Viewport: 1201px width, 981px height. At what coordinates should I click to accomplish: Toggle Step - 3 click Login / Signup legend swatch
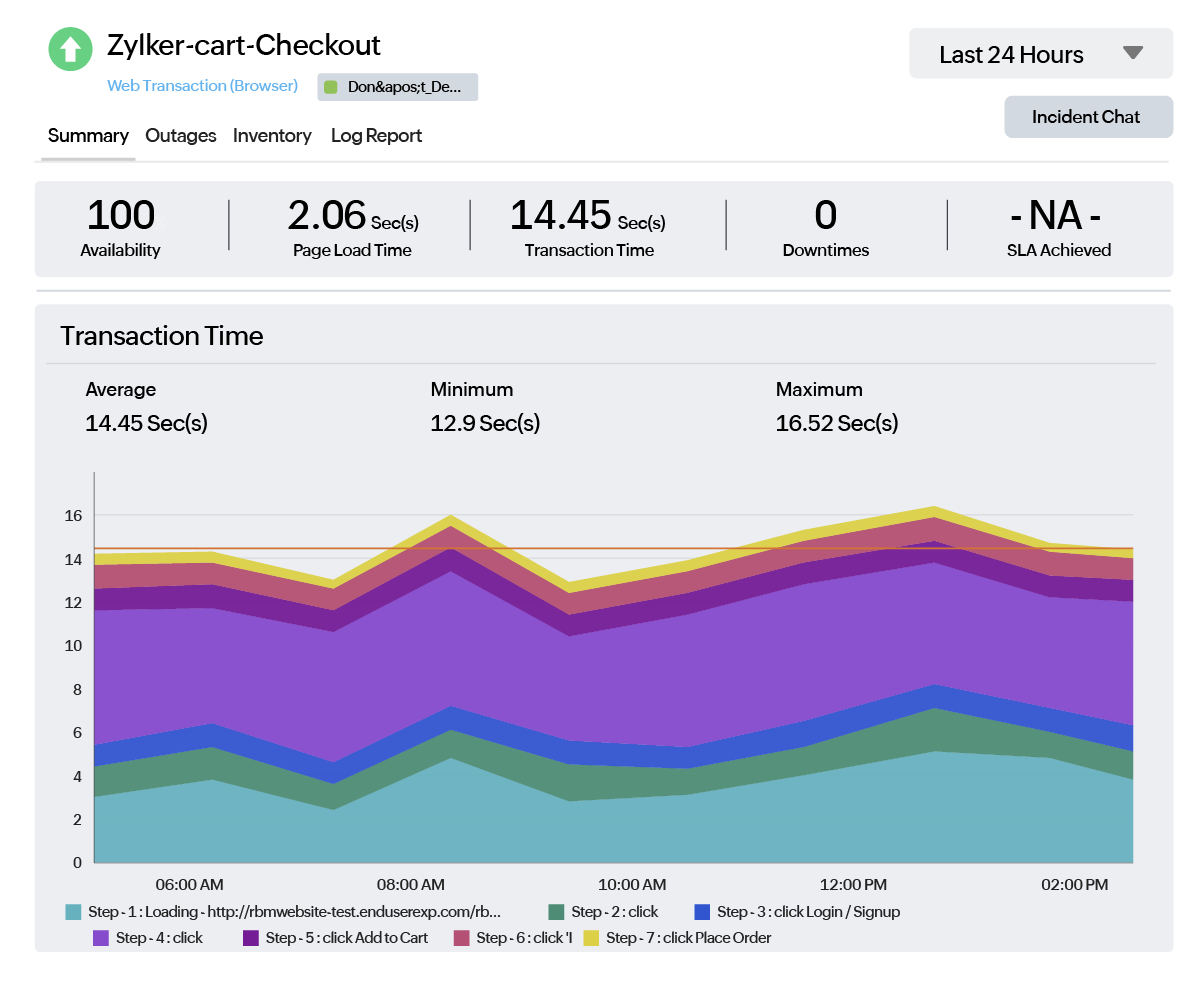pyautogui.click(x=702, y=912)
